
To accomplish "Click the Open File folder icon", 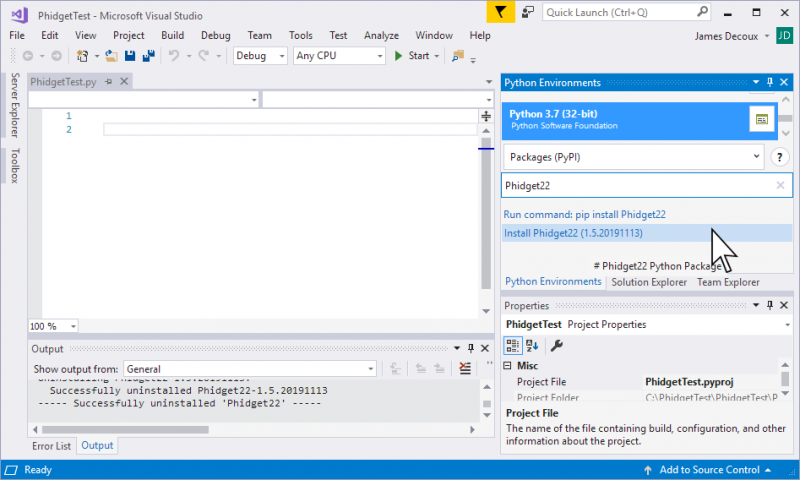I will coord(111,56).
